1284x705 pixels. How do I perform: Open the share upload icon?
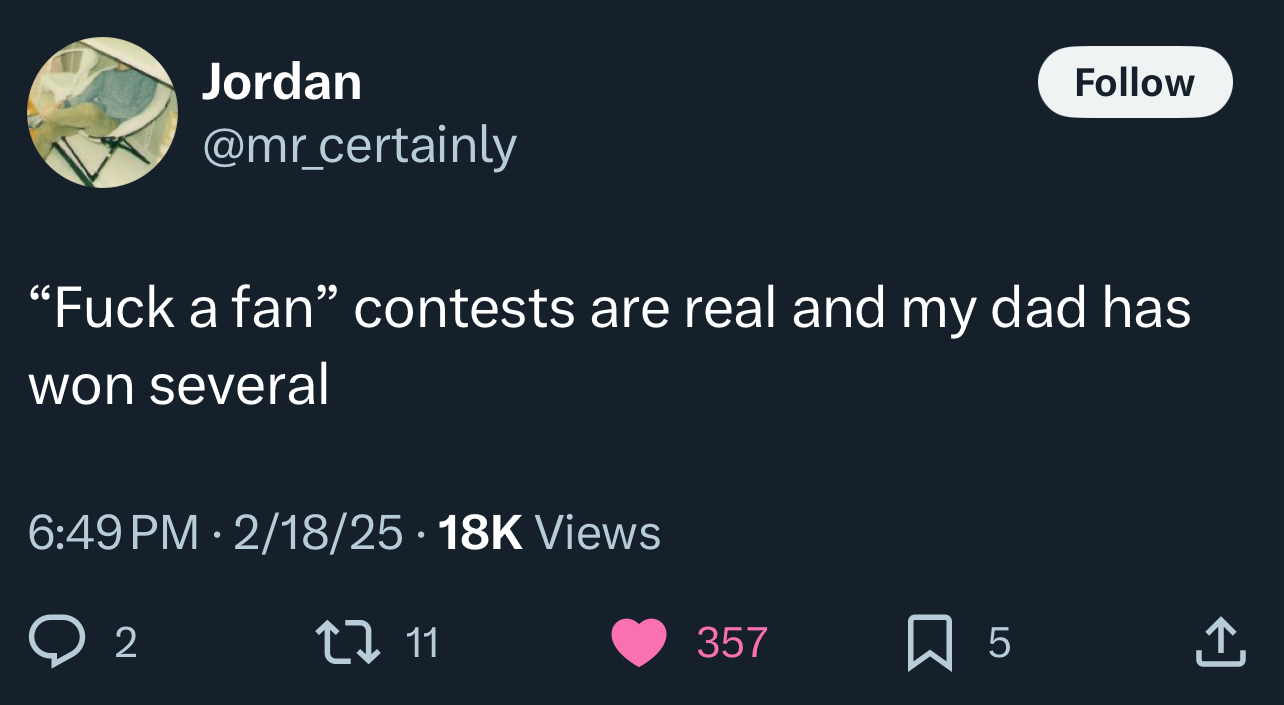point(1221,642)
